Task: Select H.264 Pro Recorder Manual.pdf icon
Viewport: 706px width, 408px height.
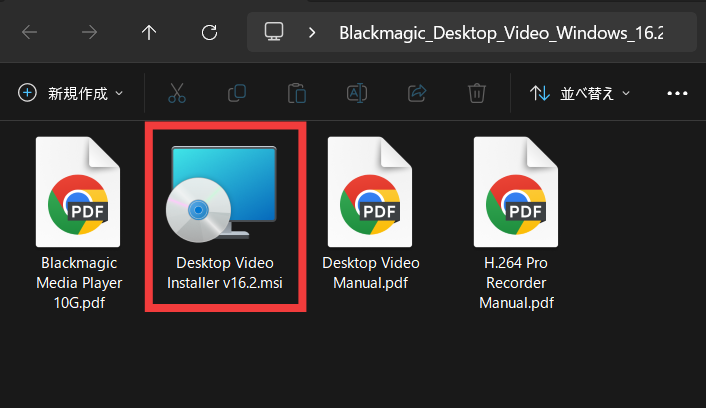Action: coord(516,192)
